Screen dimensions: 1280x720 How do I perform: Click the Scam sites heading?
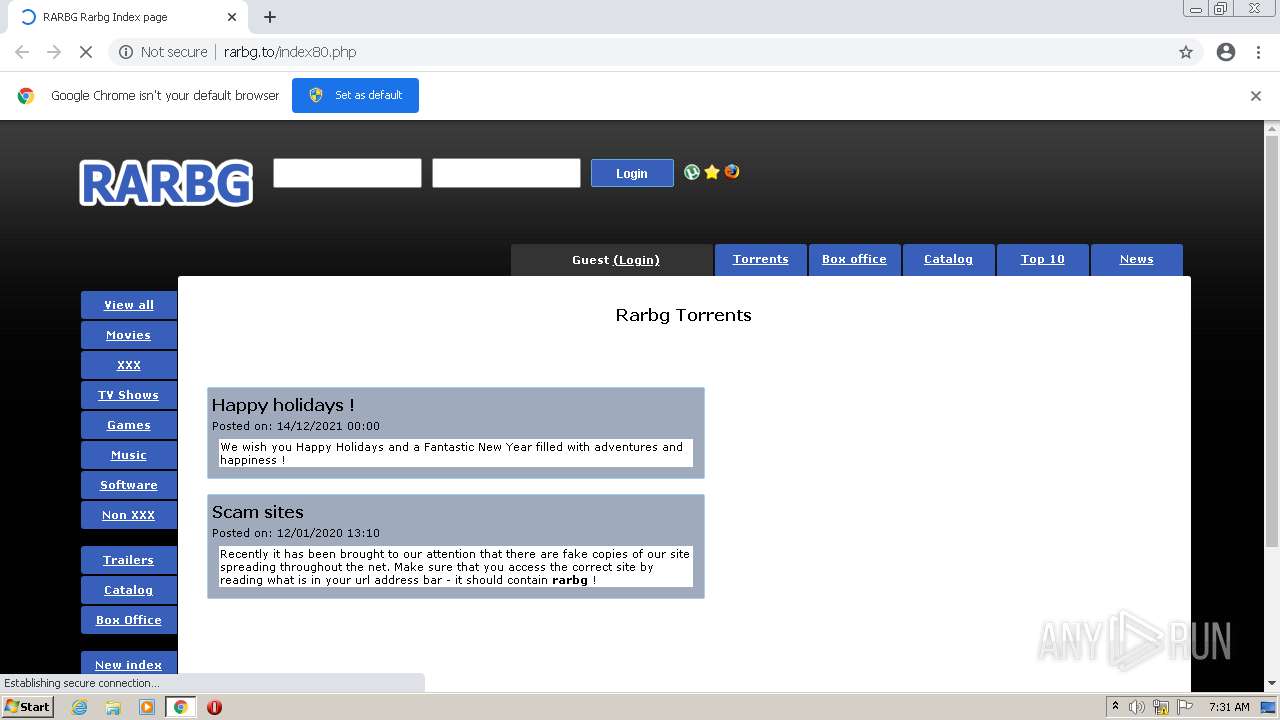coord(258,512)
